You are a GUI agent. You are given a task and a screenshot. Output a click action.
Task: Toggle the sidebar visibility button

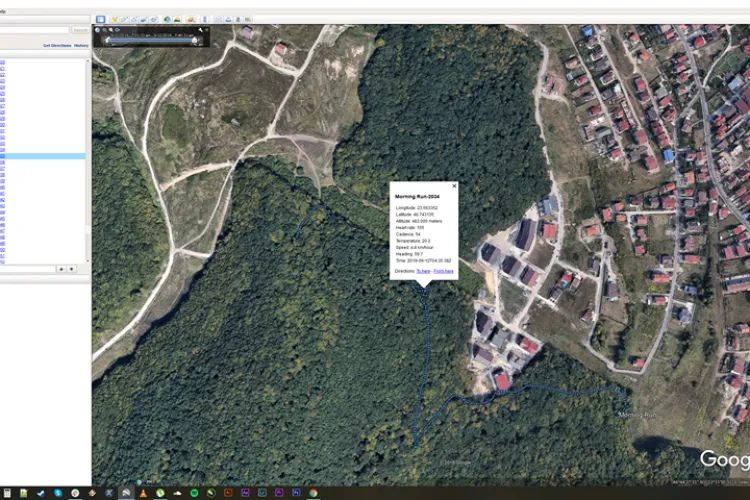click(x=100, y=19)
